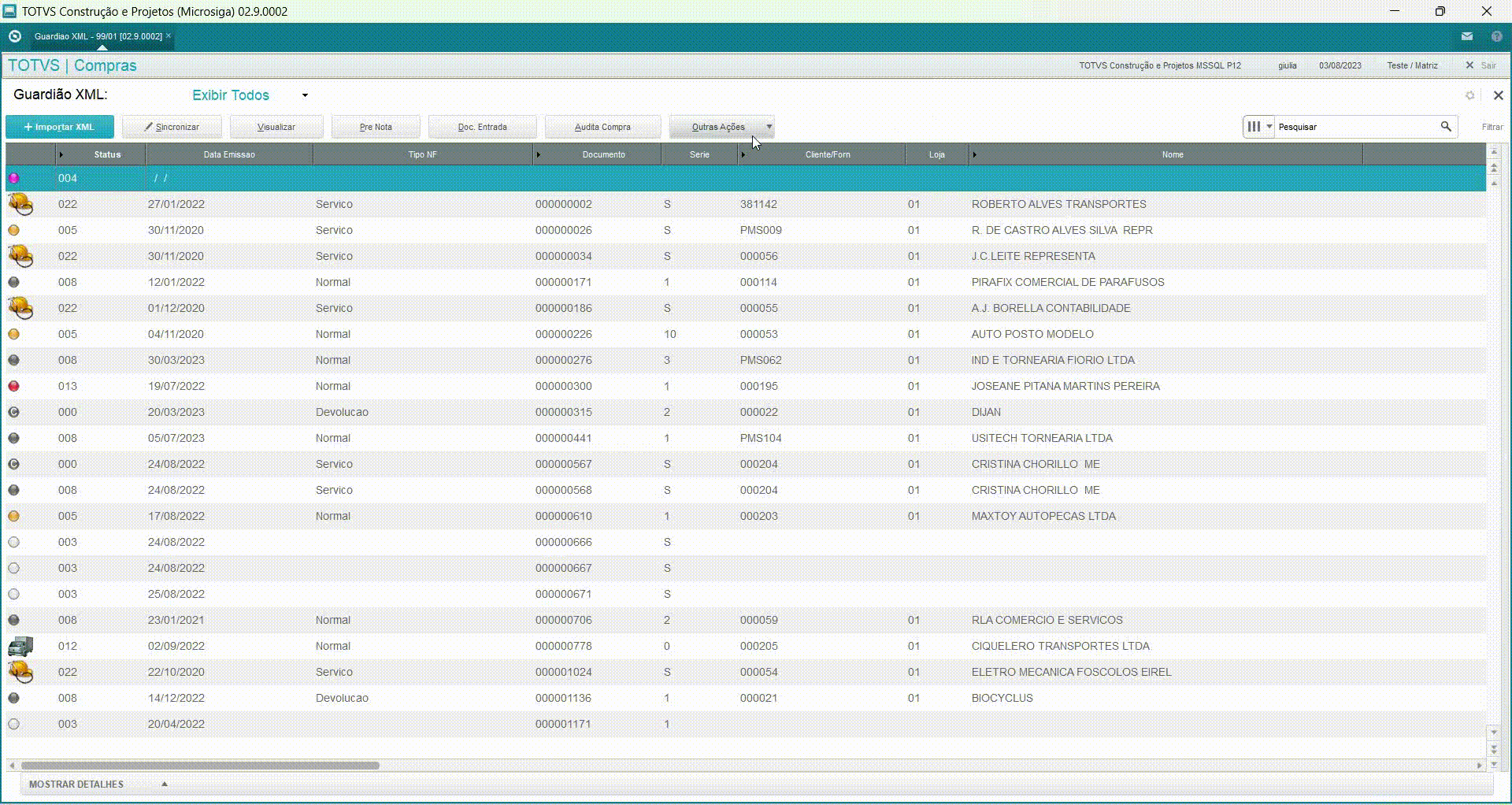Click the Sair exit button
The height and width of the screenshot is (805, 1512).
click(x=1480, y=65)
